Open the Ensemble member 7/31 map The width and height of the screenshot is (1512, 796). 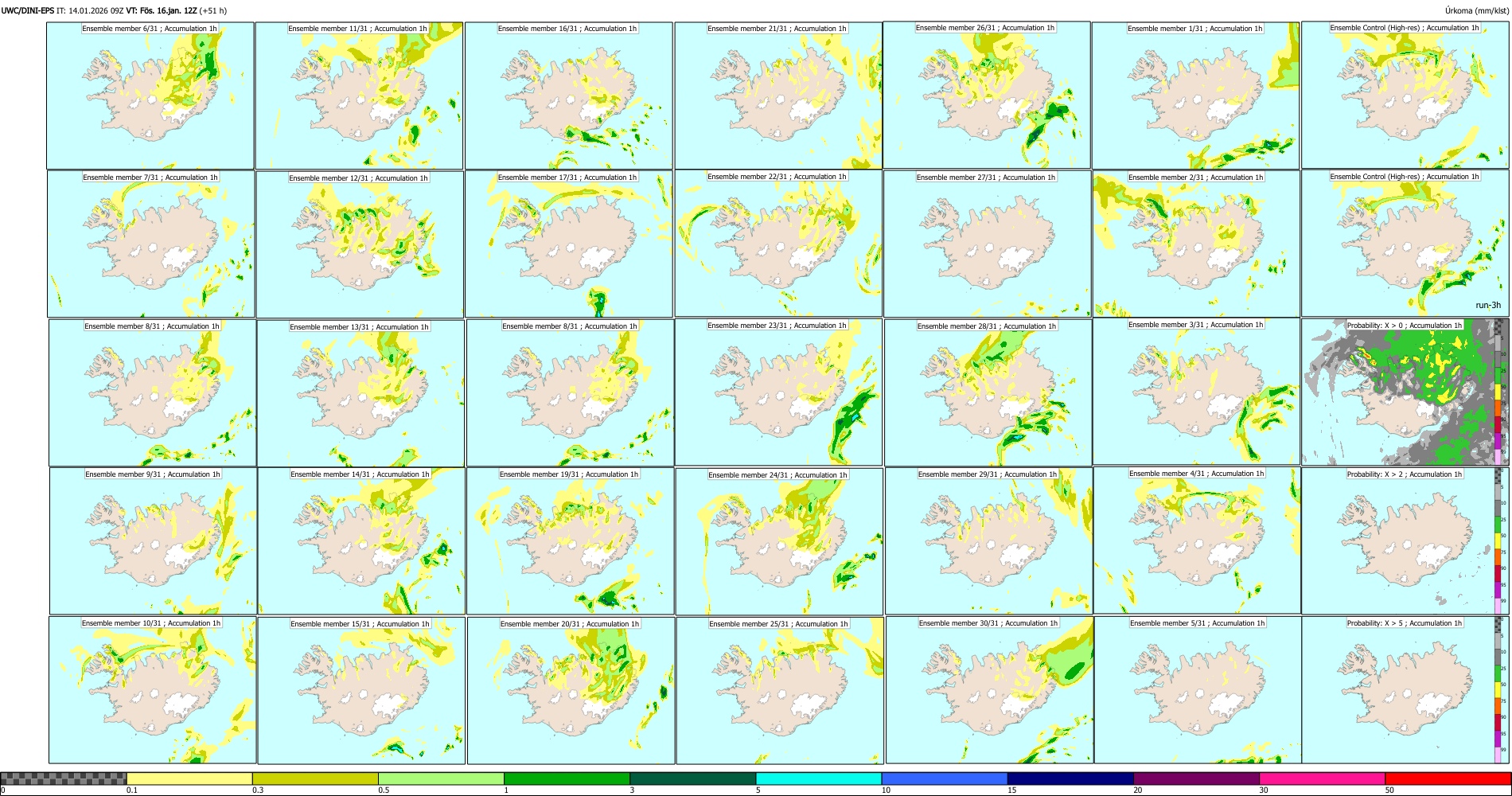click(x=151, y=244)
